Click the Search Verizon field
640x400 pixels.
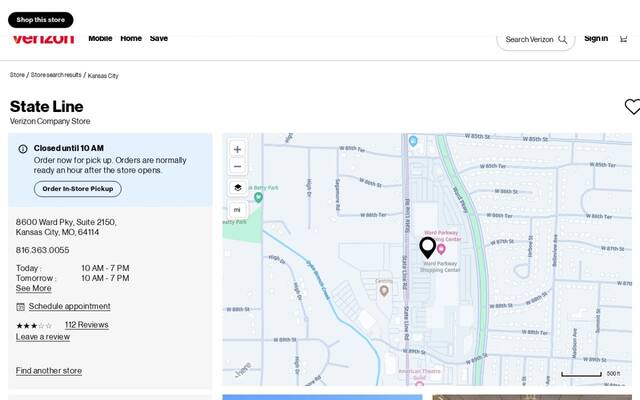tap(536, 40)
